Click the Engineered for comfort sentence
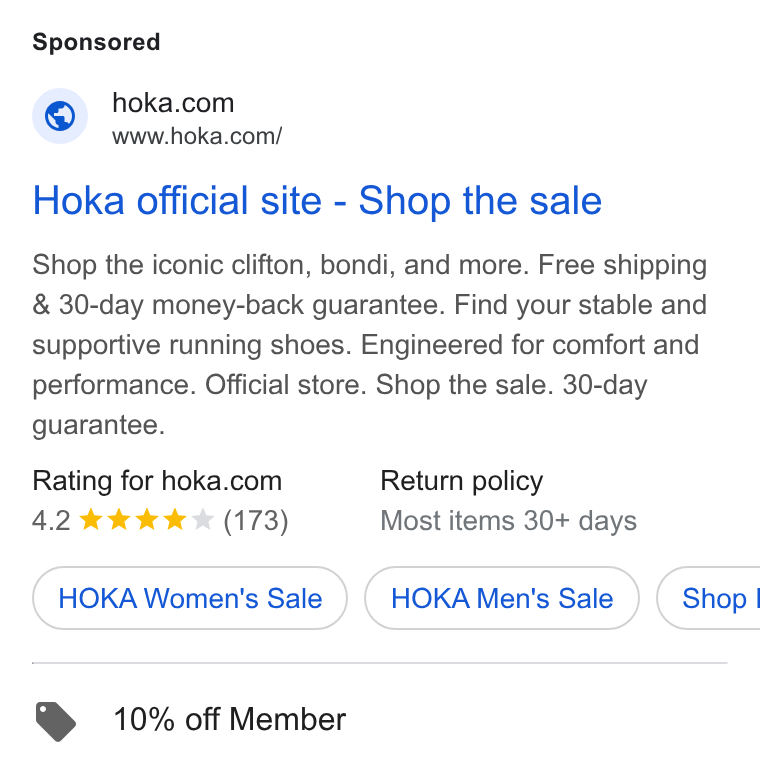Viewport: 760px width, 780px height. [x=366, y=365]
